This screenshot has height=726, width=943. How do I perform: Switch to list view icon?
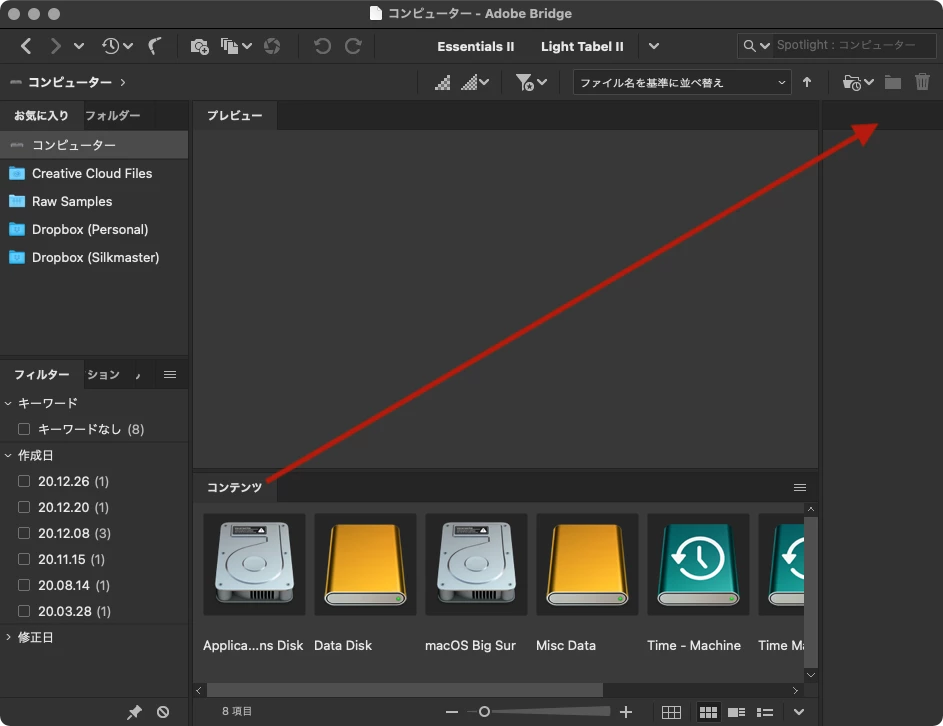click(764, 712)
